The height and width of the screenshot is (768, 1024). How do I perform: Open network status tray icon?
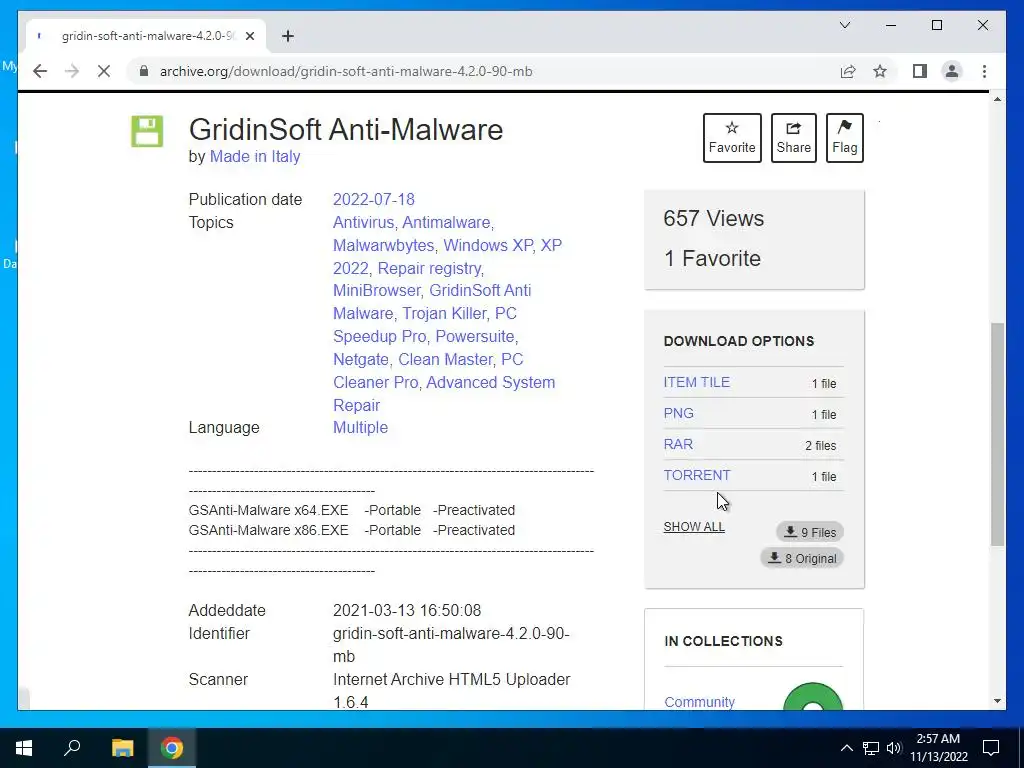coord(871,748)
